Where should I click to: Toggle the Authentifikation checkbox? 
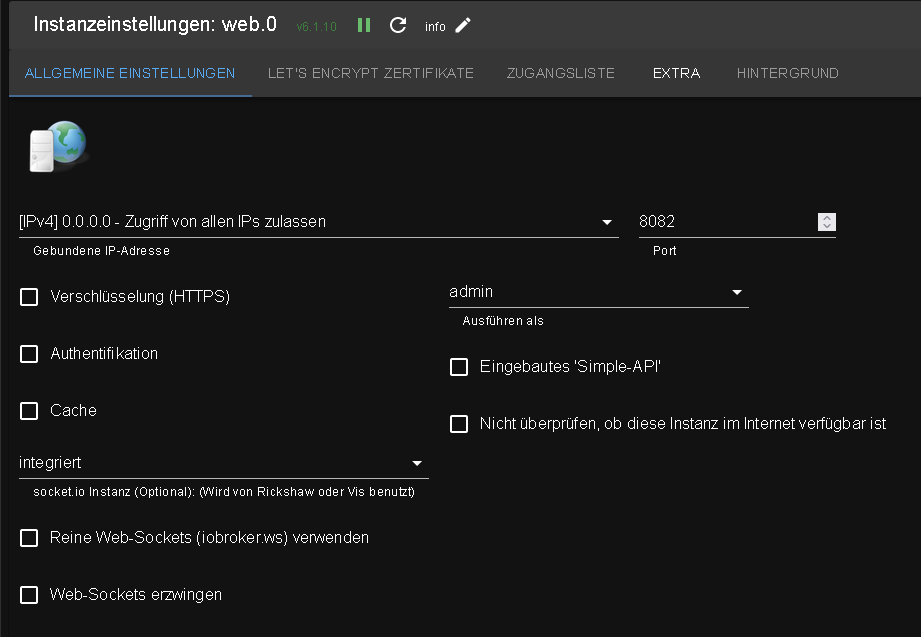pyautogui.click(x=30, y=354)
